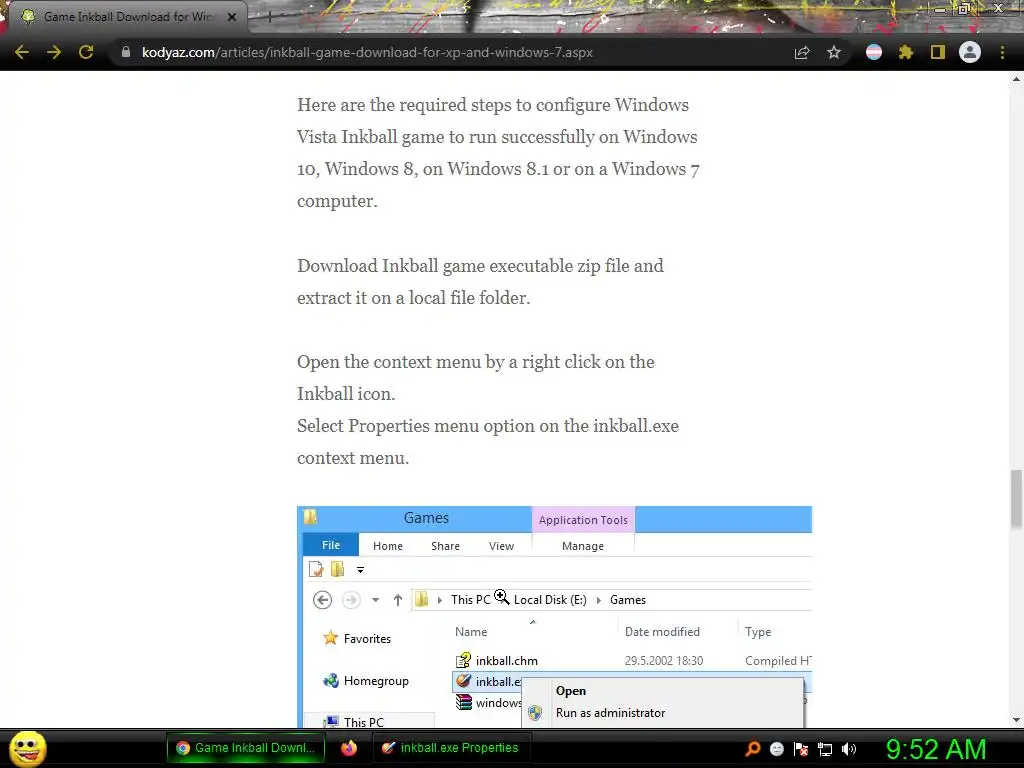Click Favorites in Explorer image
1024x768 pixels.
[x=368, y=639]
